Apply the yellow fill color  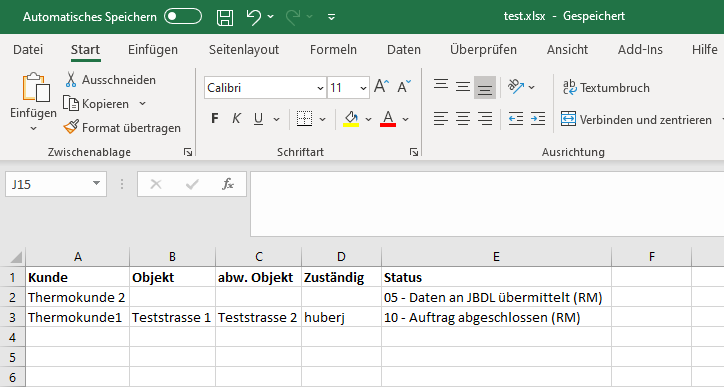click(x=351, y=119)
